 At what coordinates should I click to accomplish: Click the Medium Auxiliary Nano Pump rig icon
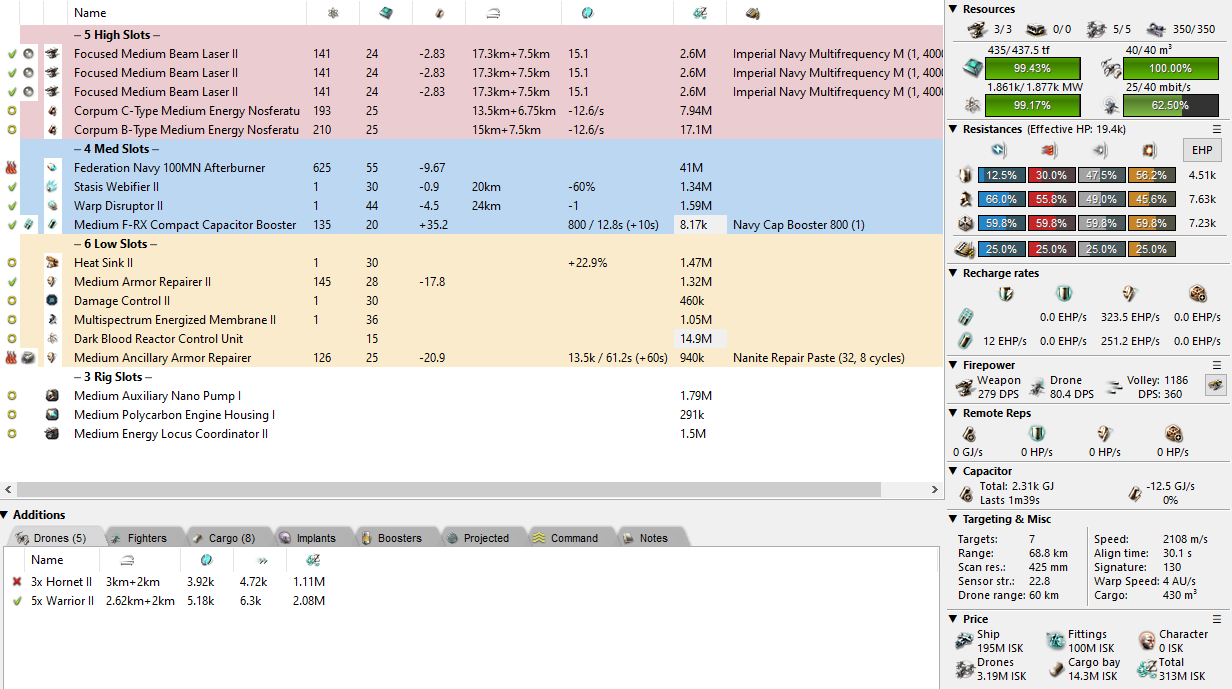click(x=52, y=396)
